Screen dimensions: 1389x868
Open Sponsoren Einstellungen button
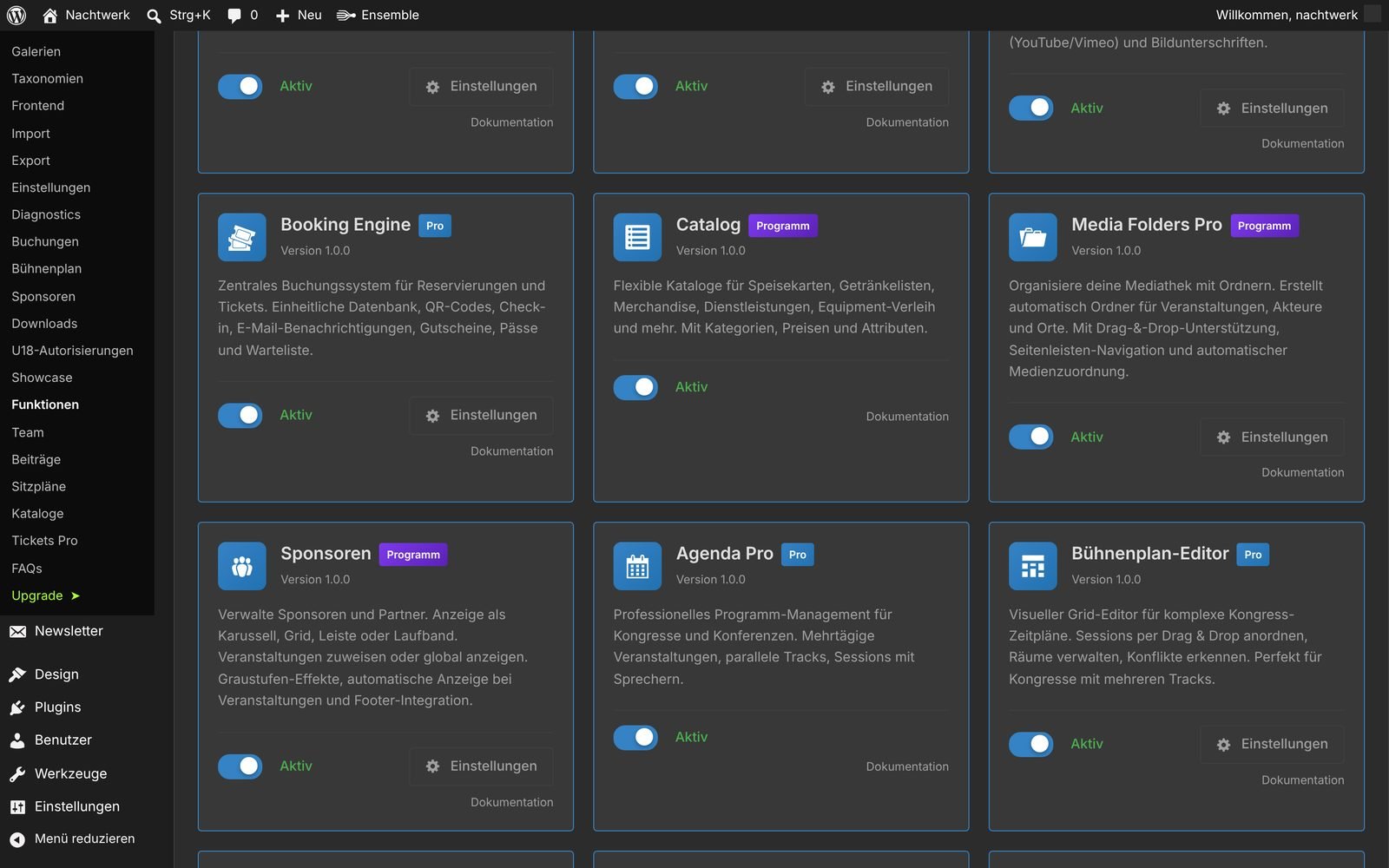click(481, 766)
